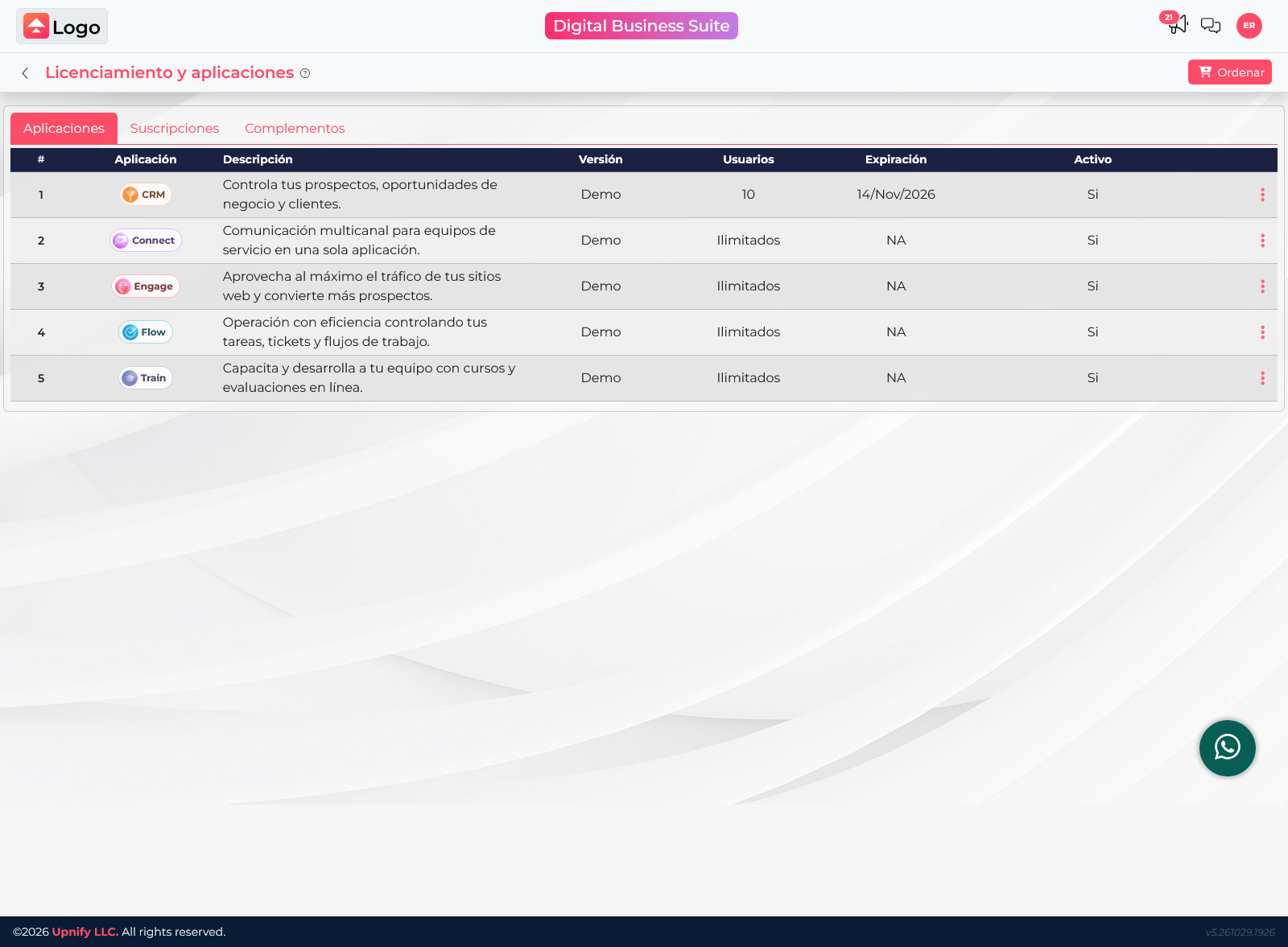
Task: Click the Flow application badge
Action: (146, 332)
